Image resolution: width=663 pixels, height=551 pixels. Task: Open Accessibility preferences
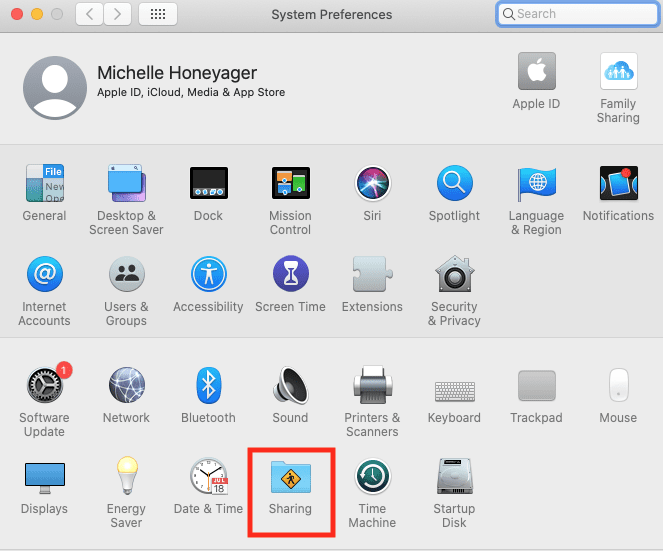coord(208,275)
